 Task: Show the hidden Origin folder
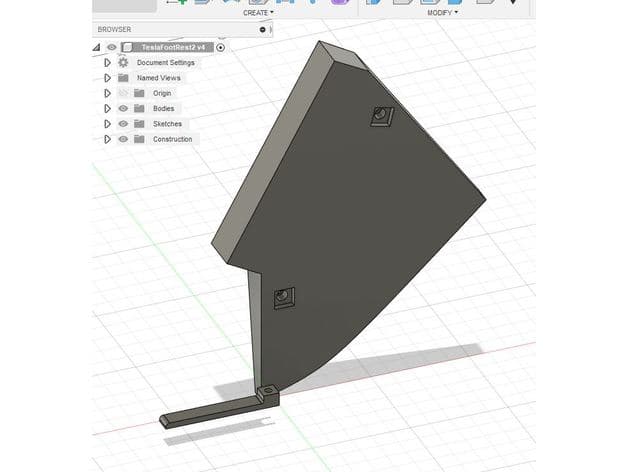(x=123, y=93)
